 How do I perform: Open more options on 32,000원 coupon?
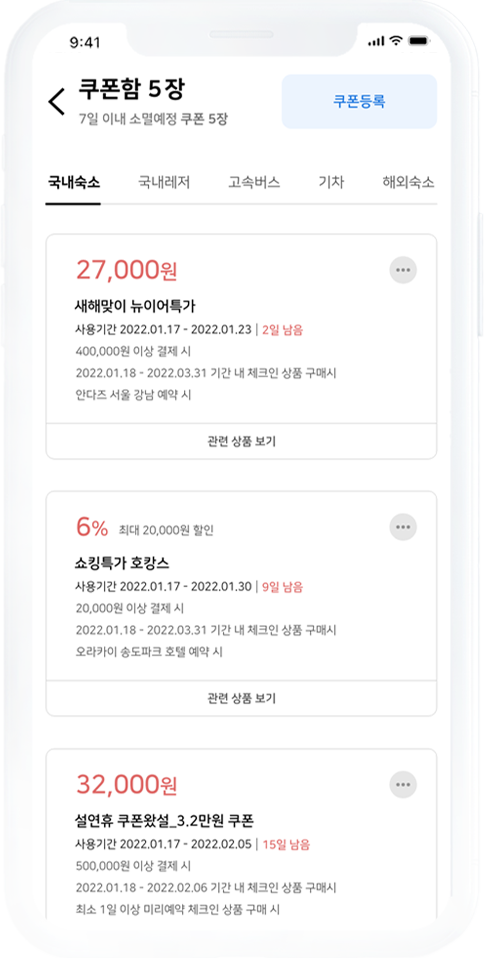coord(403,784)
